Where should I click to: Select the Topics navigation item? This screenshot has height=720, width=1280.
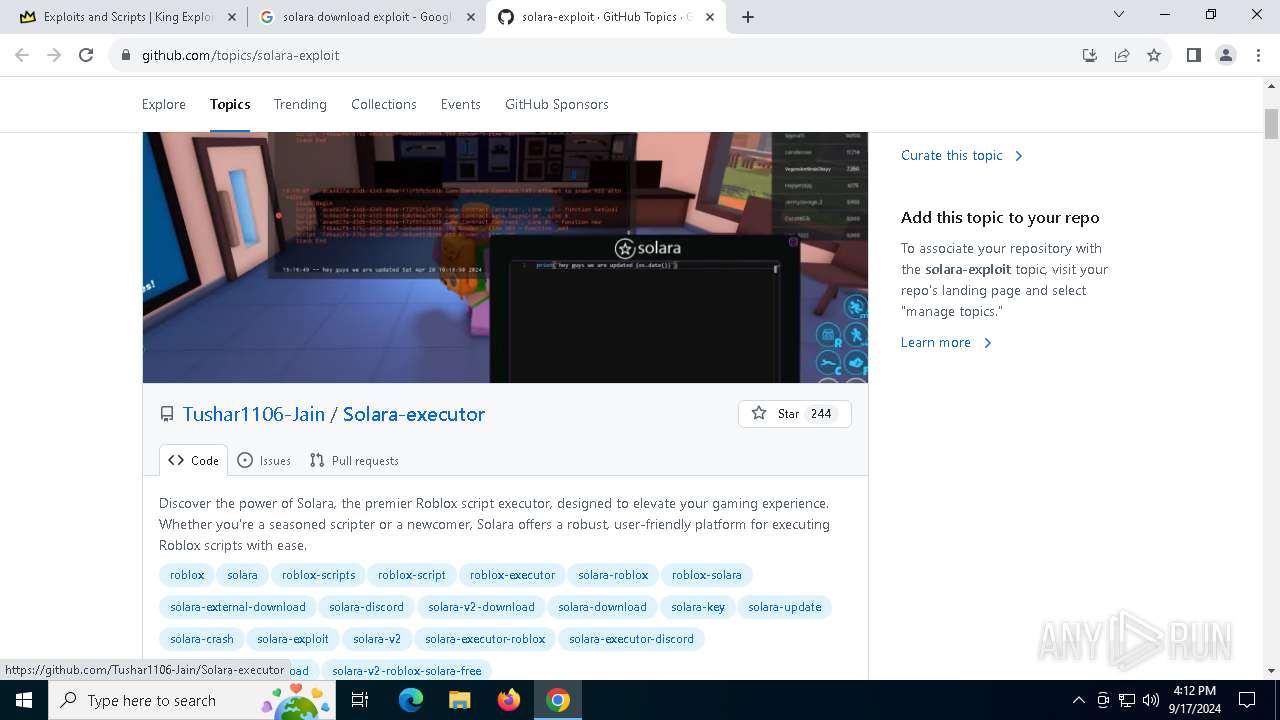(230, 104)
